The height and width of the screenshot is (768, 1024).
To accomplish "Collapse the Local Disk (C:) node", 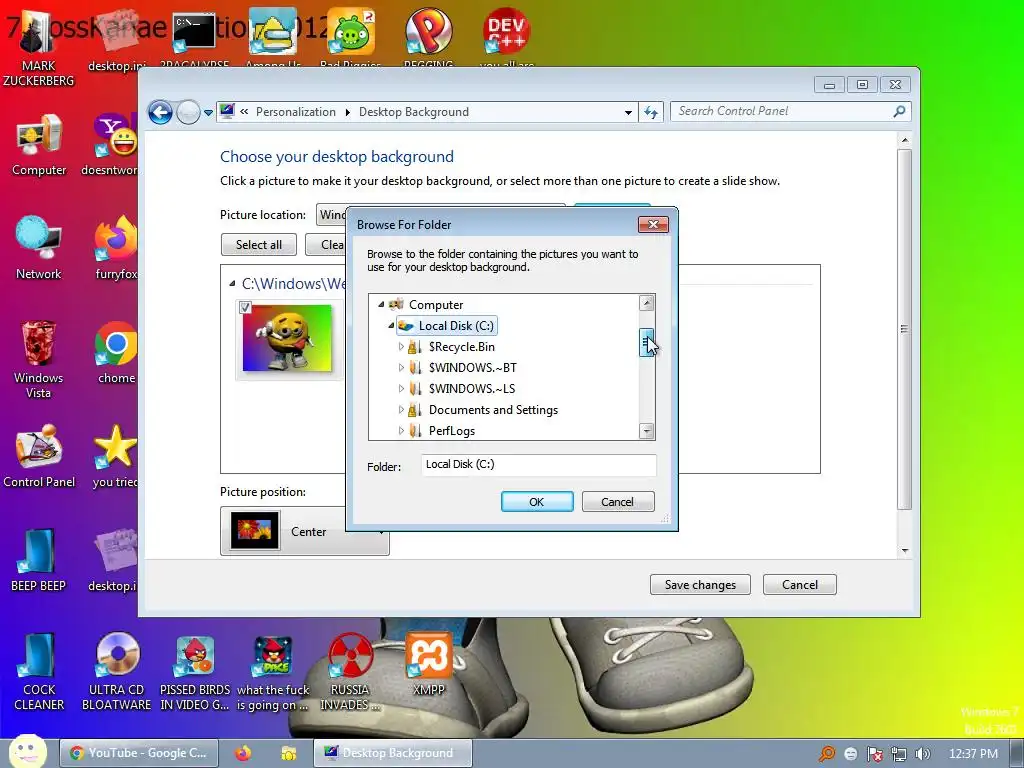I will tap(391, 325).
